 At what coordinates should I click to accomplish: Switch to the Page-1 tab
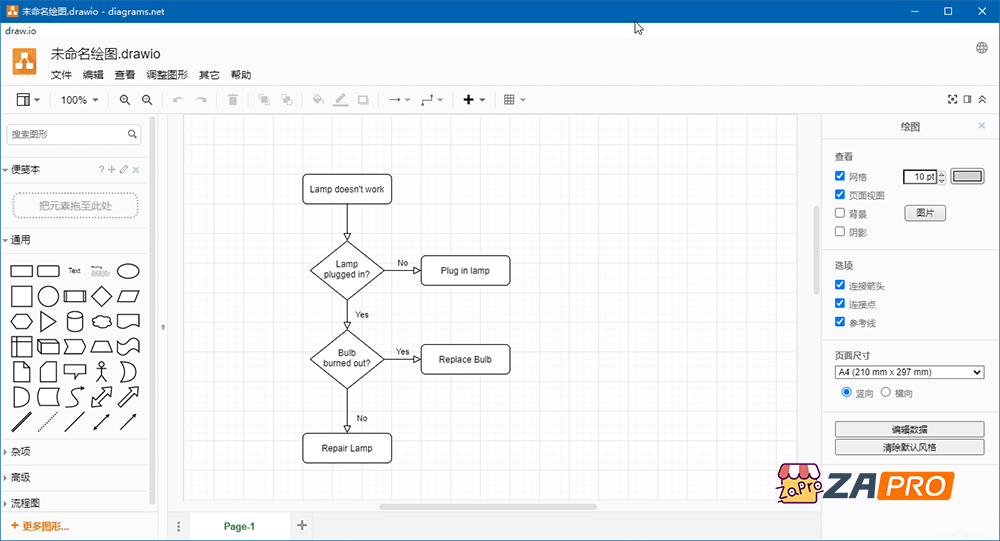(239, 526)
